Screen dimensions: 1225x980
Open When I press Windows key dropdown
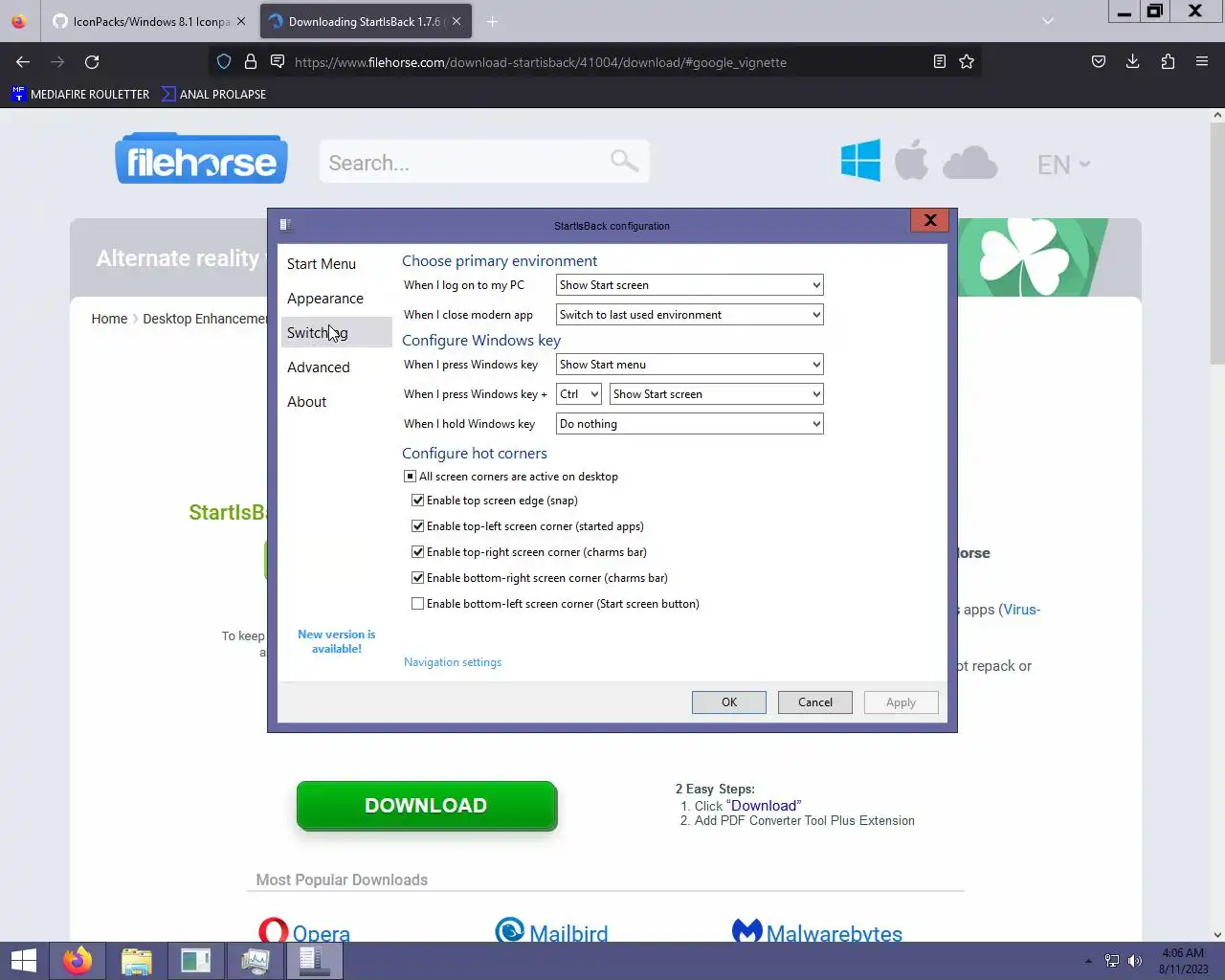pos(689,365)
